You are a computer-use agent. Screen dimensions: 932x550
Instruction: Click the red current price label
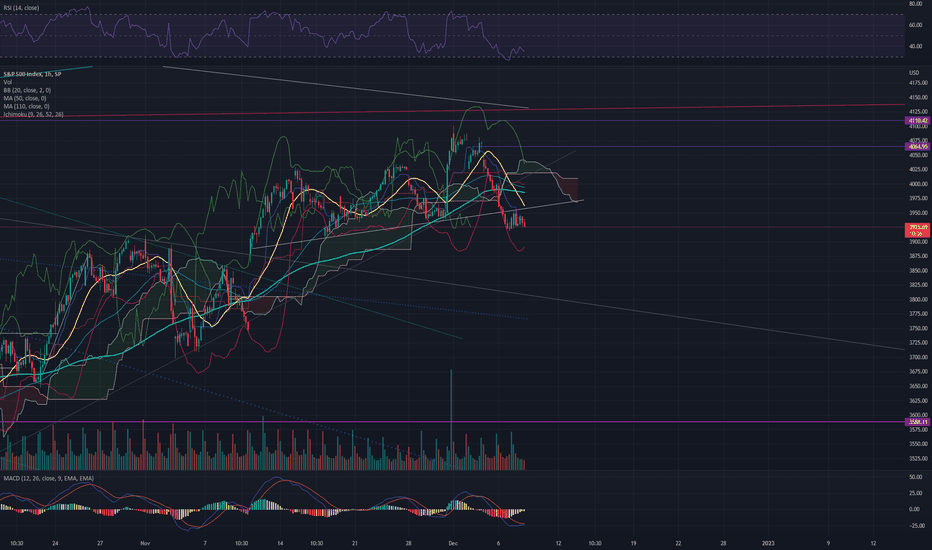point(918,230)
